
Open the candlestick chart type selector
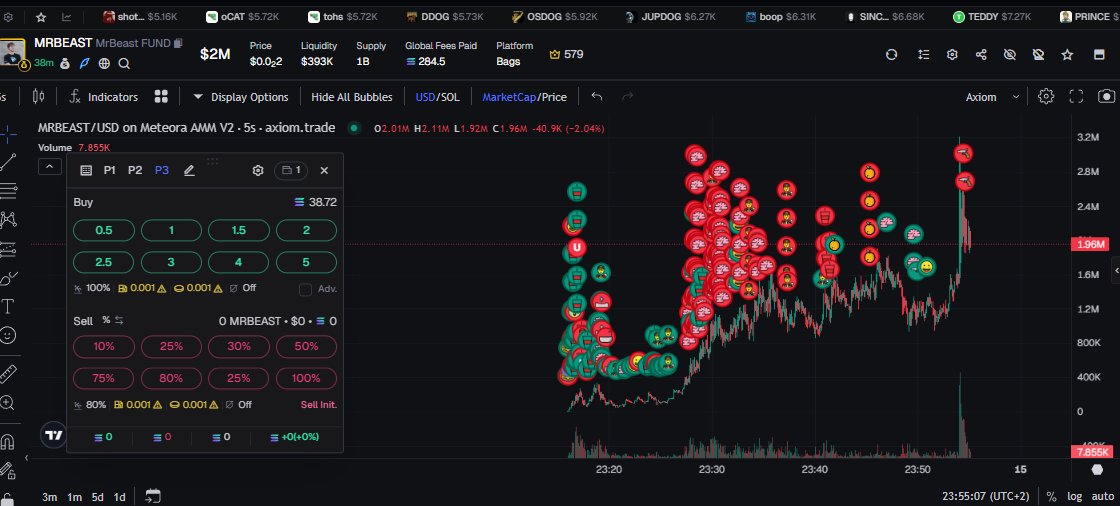point(39,96)
